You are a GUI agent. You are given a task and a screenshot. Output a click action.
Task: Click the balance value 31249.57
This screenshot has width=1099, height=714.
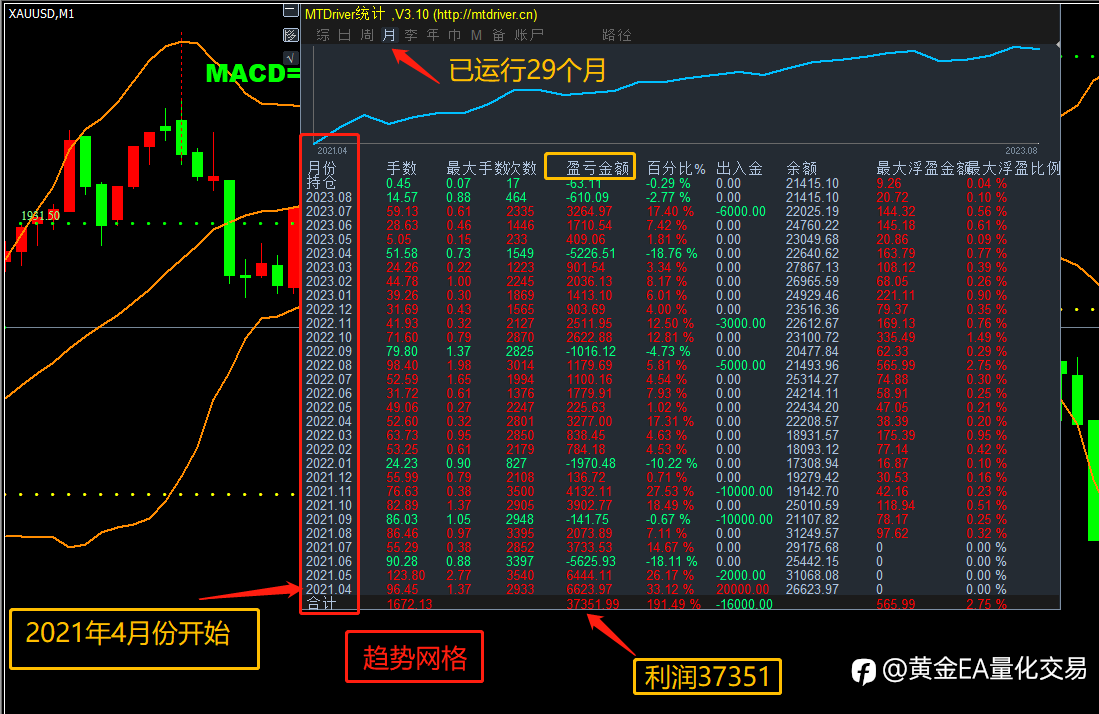coord(812,534)
